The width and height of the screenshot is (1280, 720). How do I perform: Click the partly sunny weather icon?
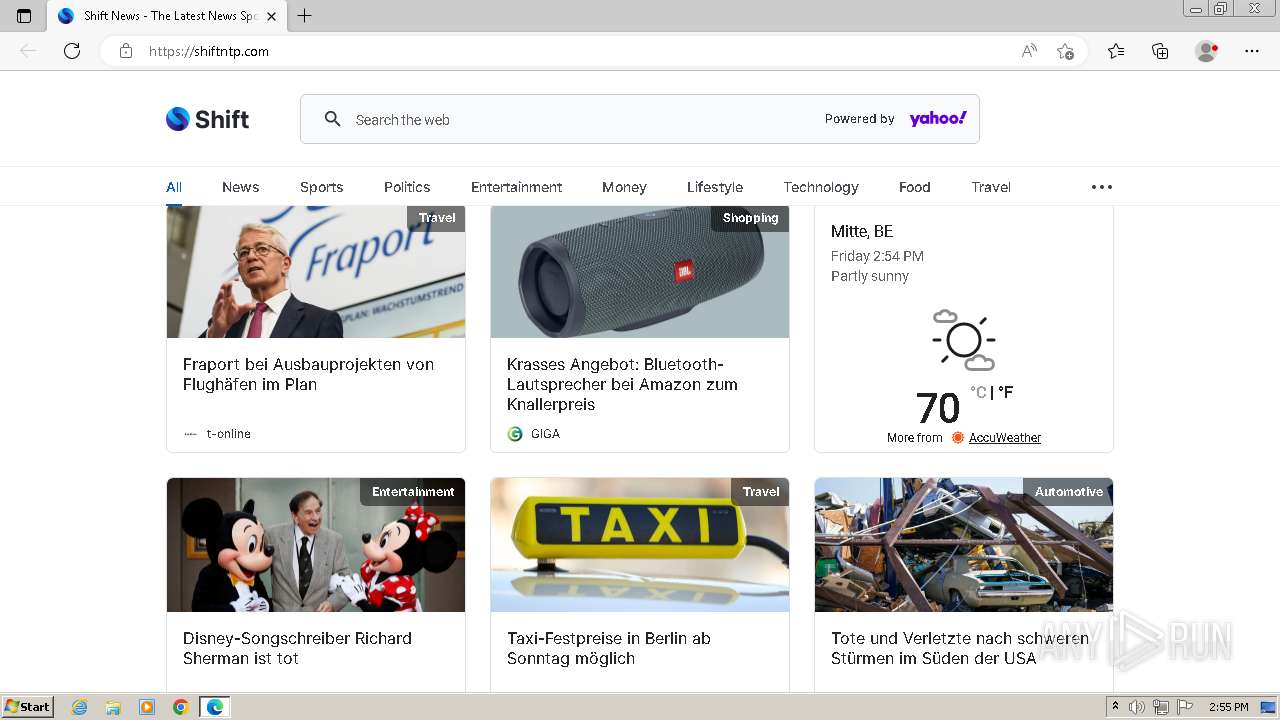pyautogui.click(x=963, y=340)
